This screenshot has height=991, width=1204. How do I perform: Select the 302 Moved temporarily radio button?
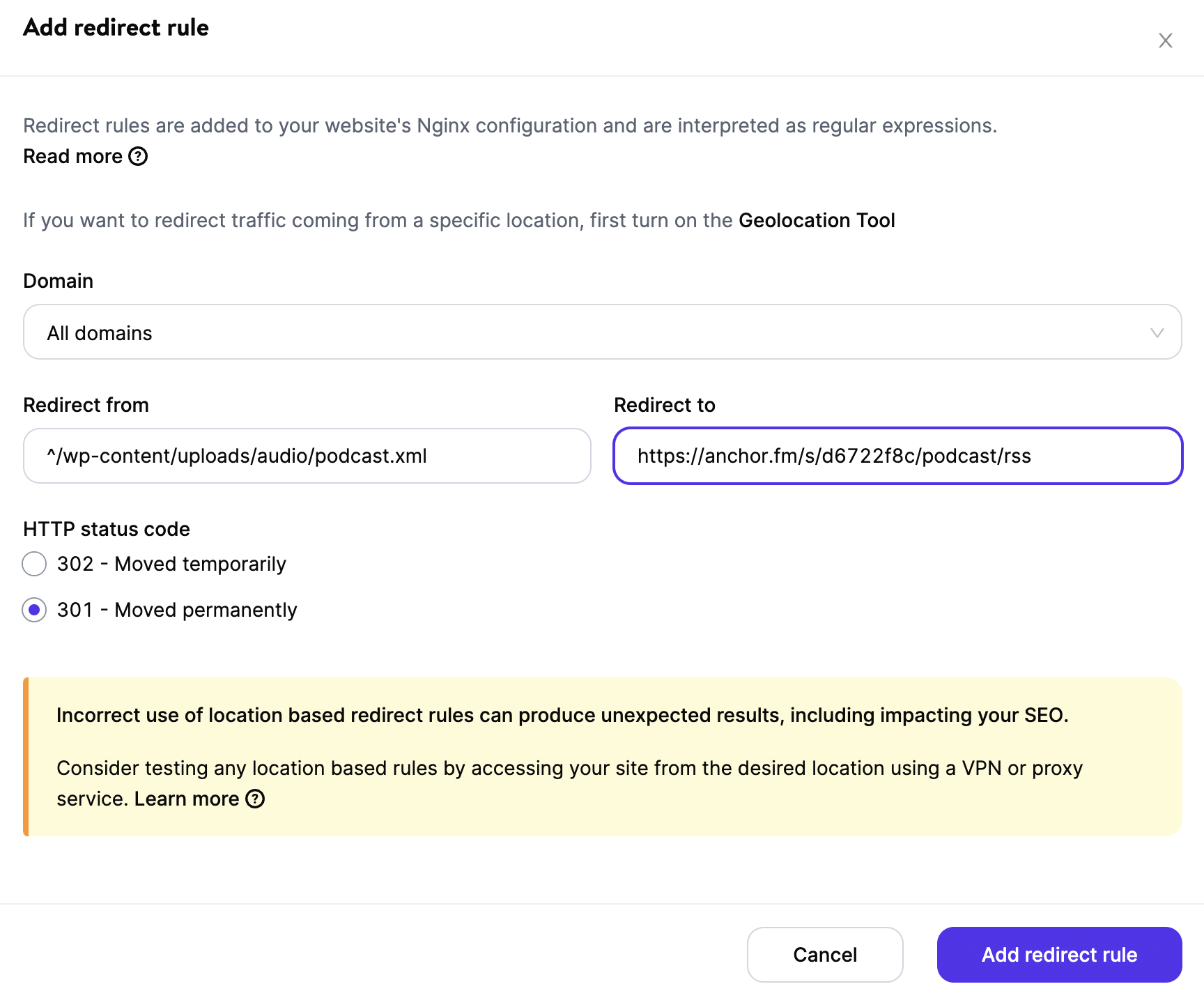[x=34, y=564]
